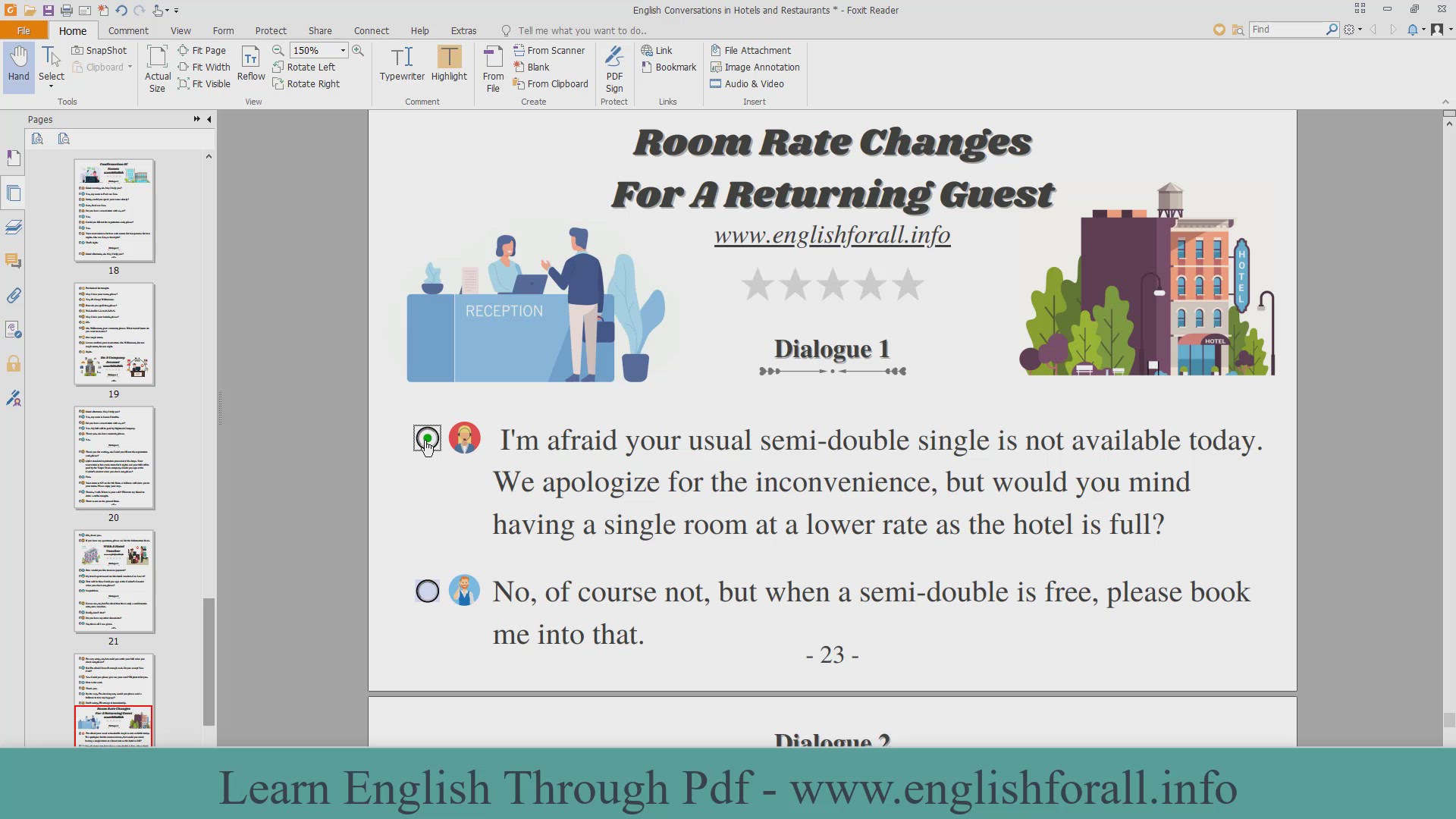Select the green audio radio button
Screen dimensions: 1456x819
click(x=428, y=438)
